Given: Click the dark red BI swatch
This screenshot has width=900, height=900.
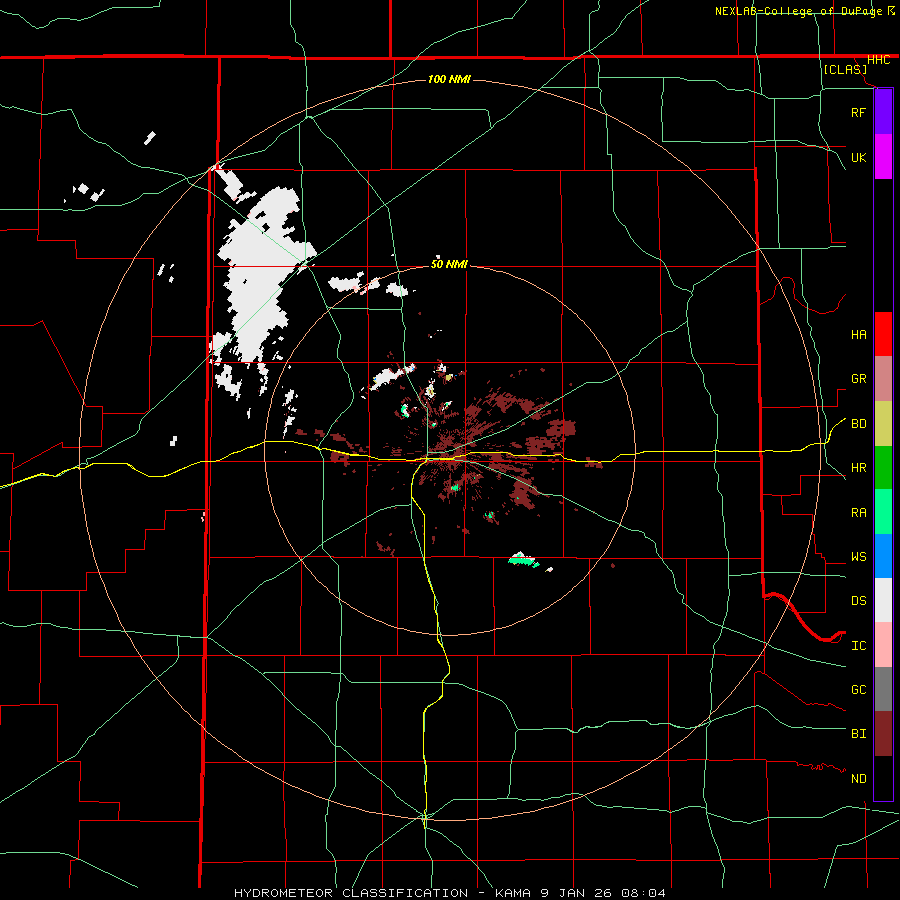Looking at the screenshot, I should point(883,734).
